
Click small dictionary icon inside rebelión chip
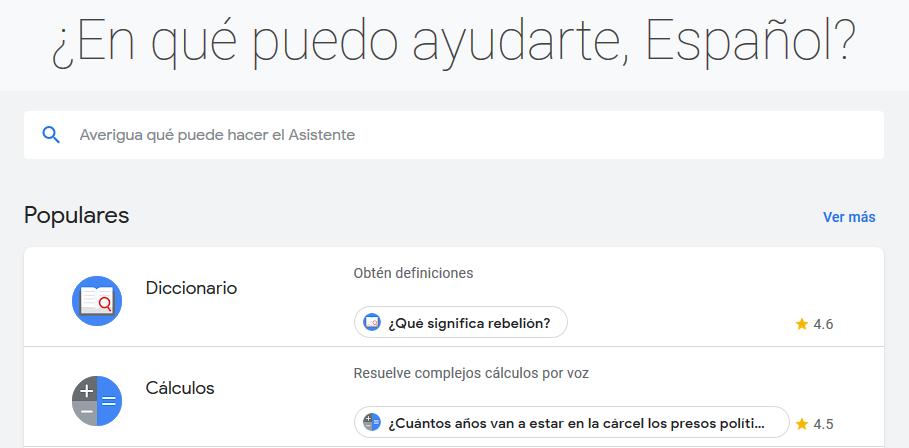372,322
